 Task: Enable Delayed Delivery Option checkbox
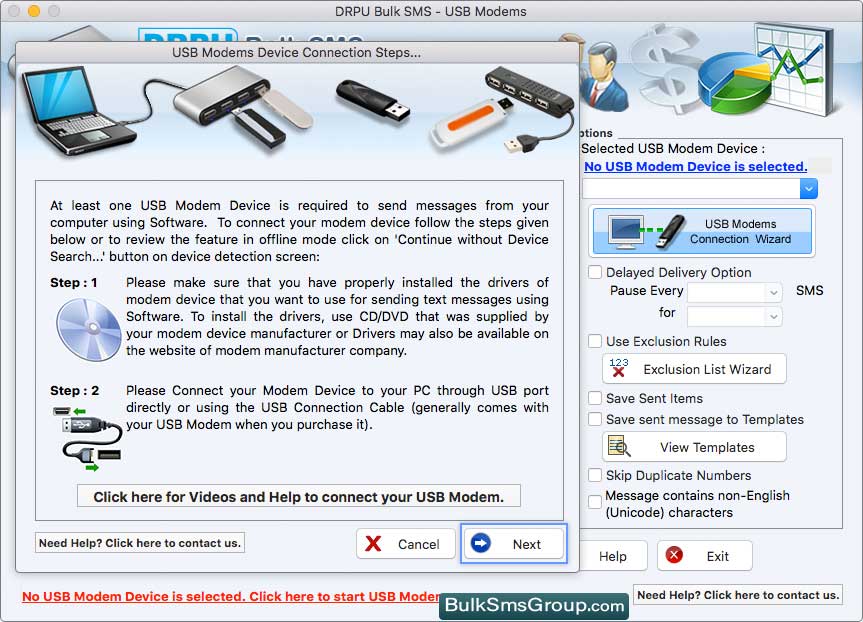coord(595,272)
